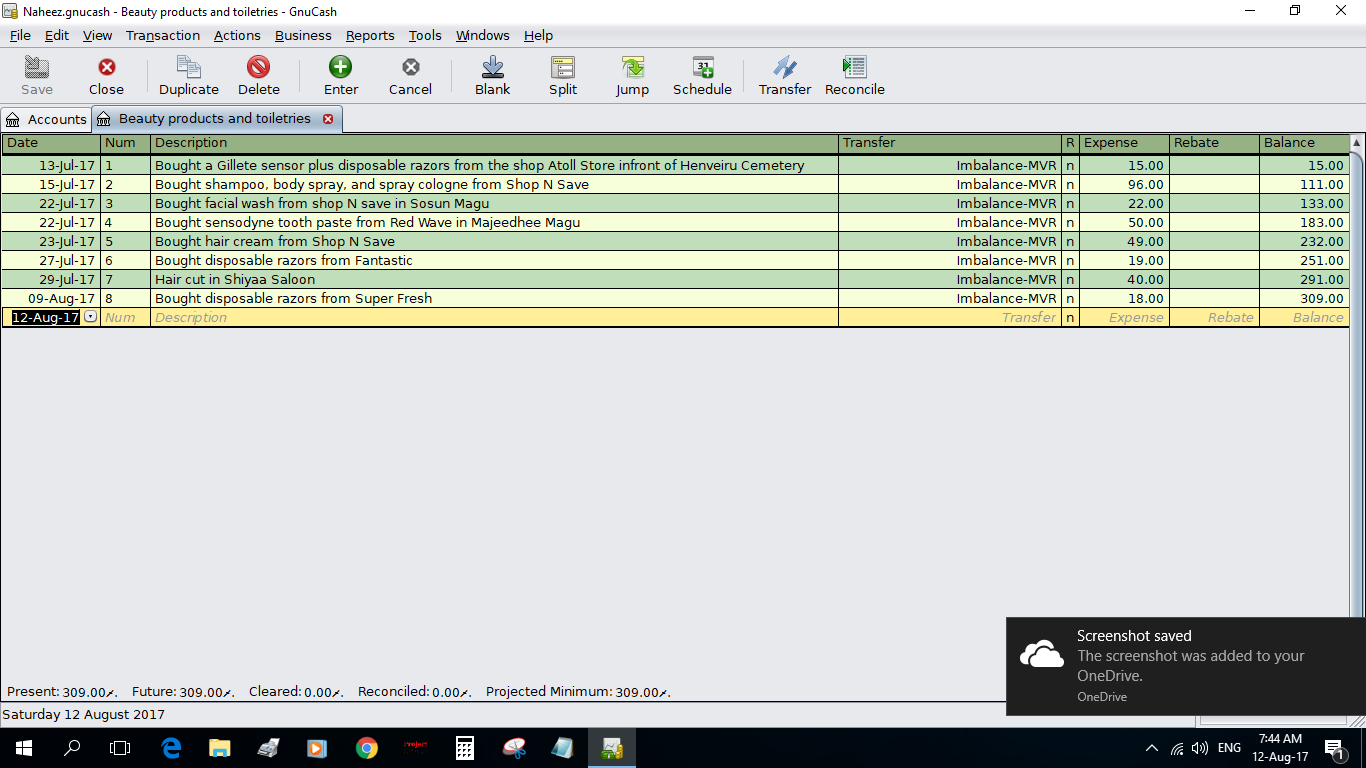Toggle reconcile flag on sensodyne row
This screenshot has width=1366, height=768.
point(1070,222)
